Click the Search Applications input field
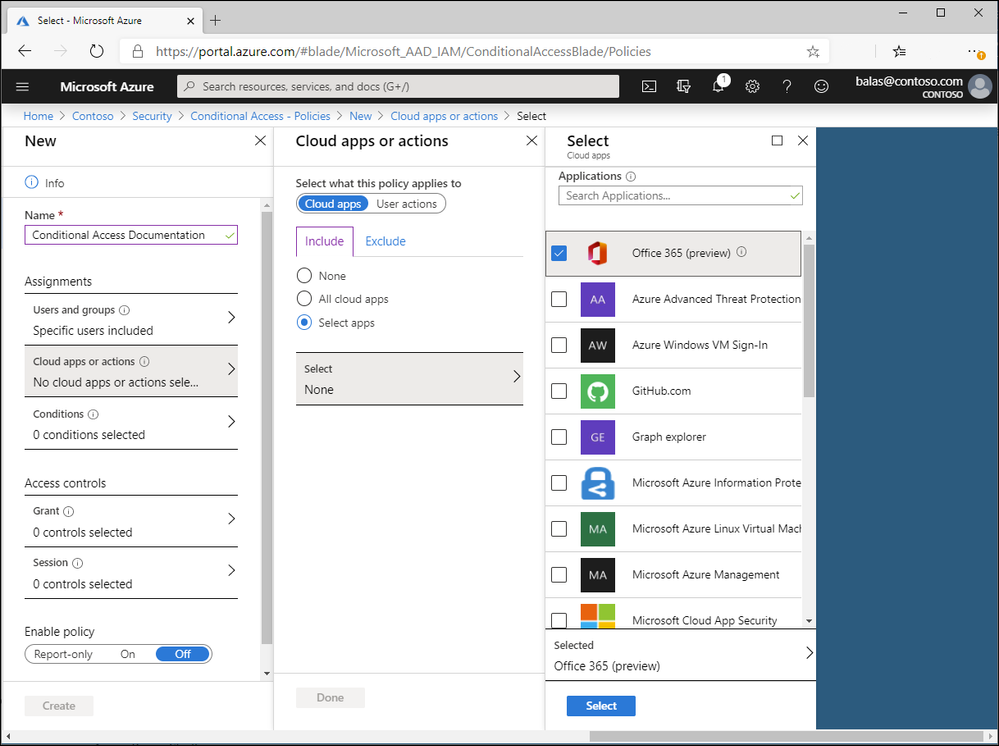This screenshot has height=746, width=999. pos(671,195)
